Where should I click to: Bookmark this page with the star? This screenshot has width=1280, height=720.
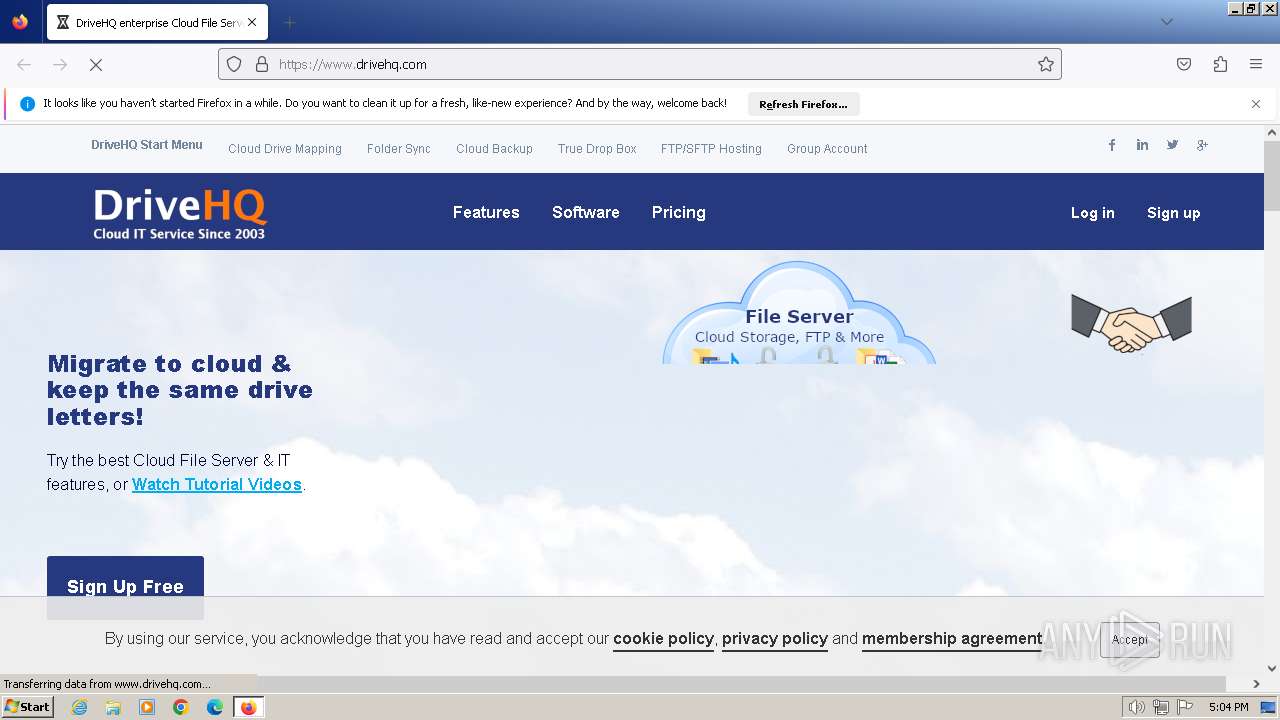1046,64
